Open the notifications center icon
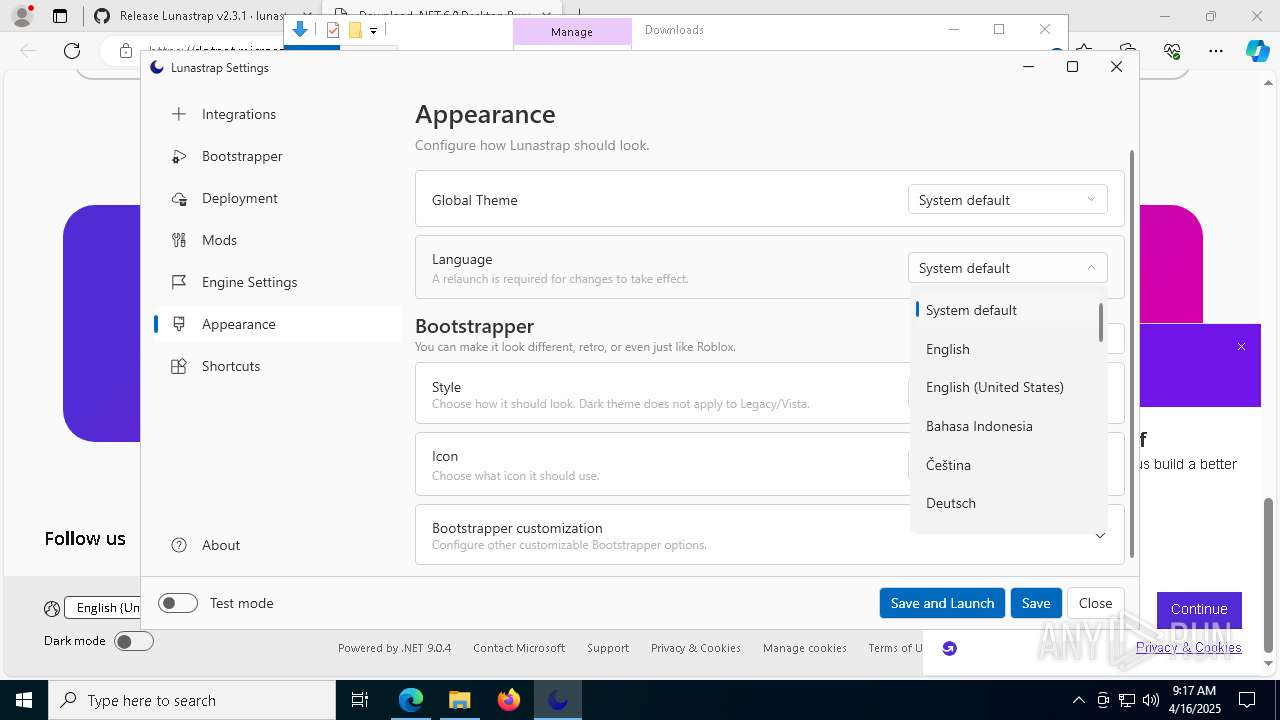Viewport: 1280px width, 720px height. pyautogui.click(x=1247, y=700)
